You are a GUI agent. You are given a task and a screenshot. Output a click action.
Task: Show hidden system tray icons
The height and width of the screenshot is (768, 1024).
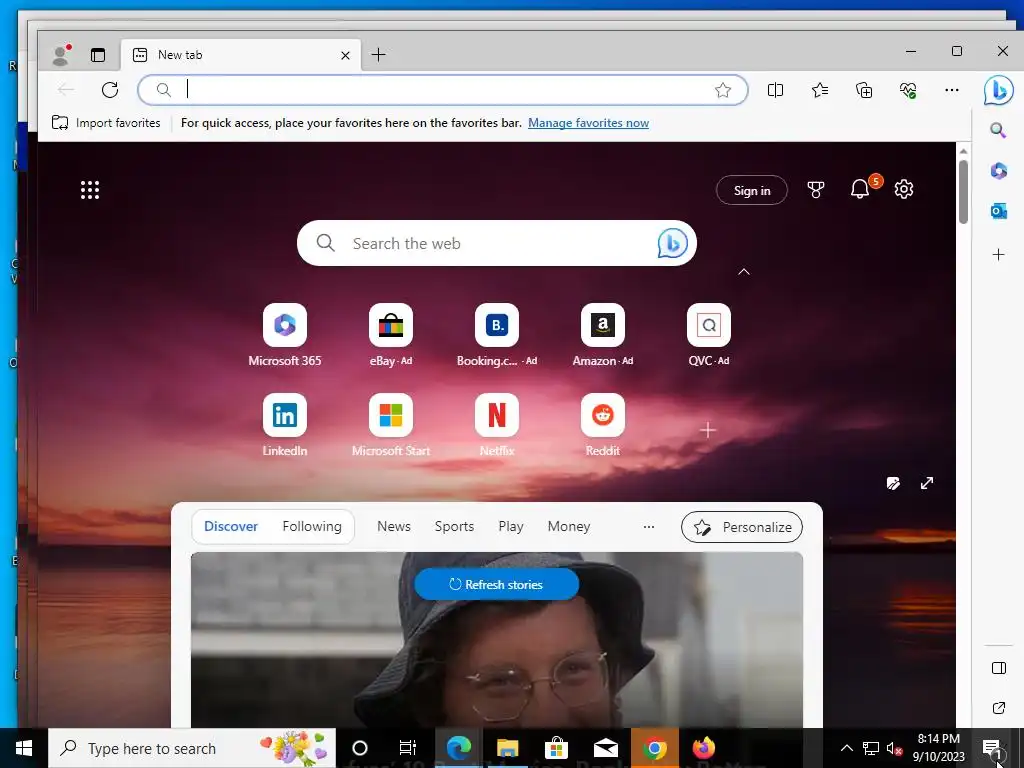(x=846, y=748)
